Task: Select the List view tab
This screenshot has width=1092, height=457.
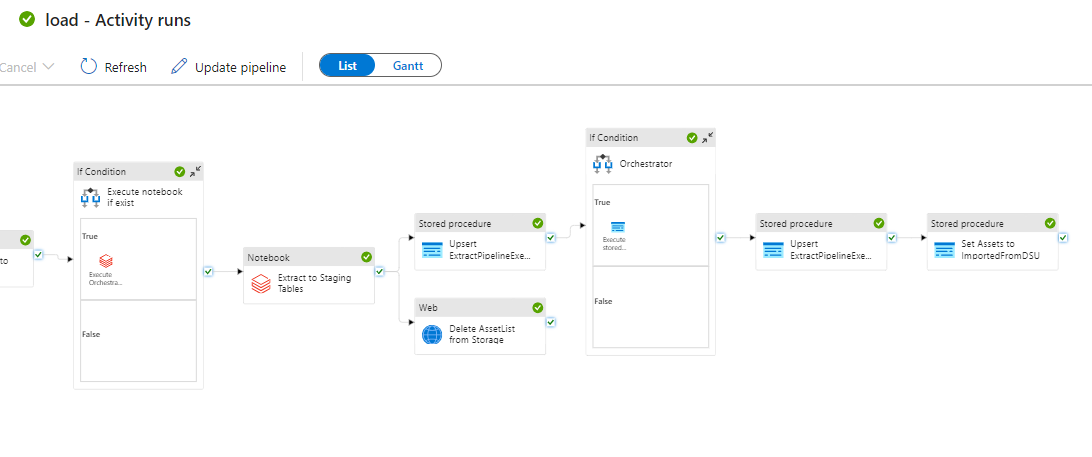Action: point(348,66)
